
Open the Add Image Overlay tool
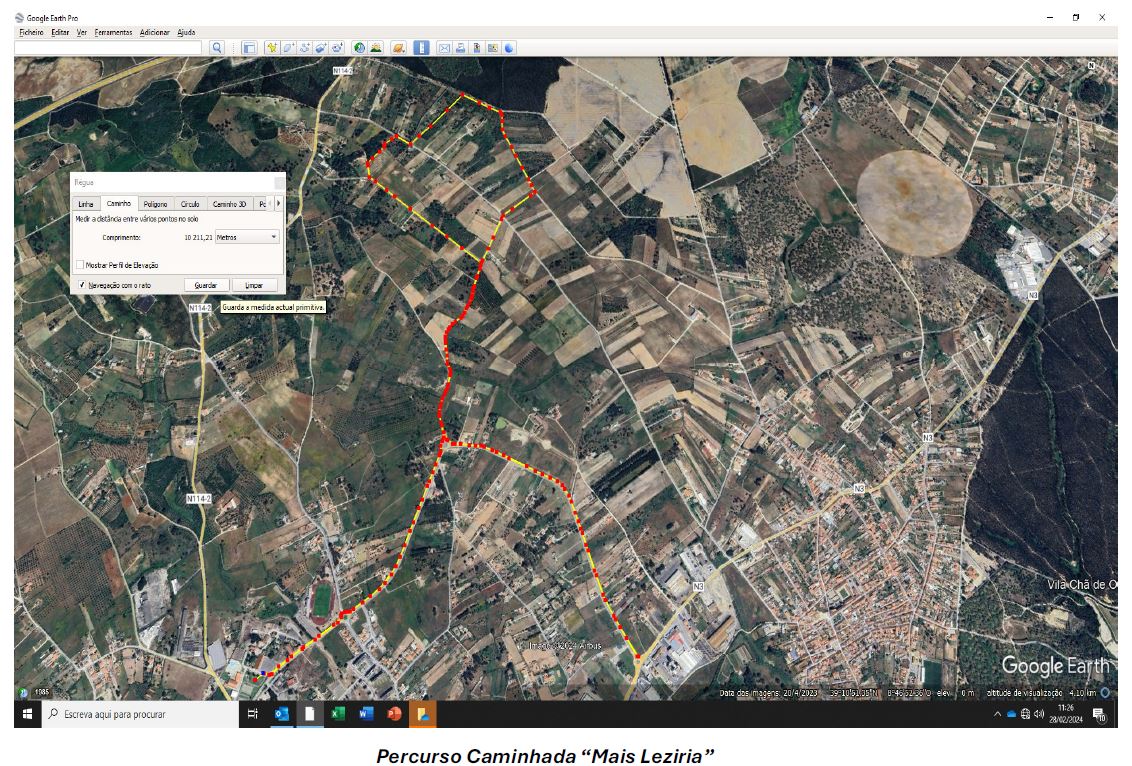pos(321,47)
